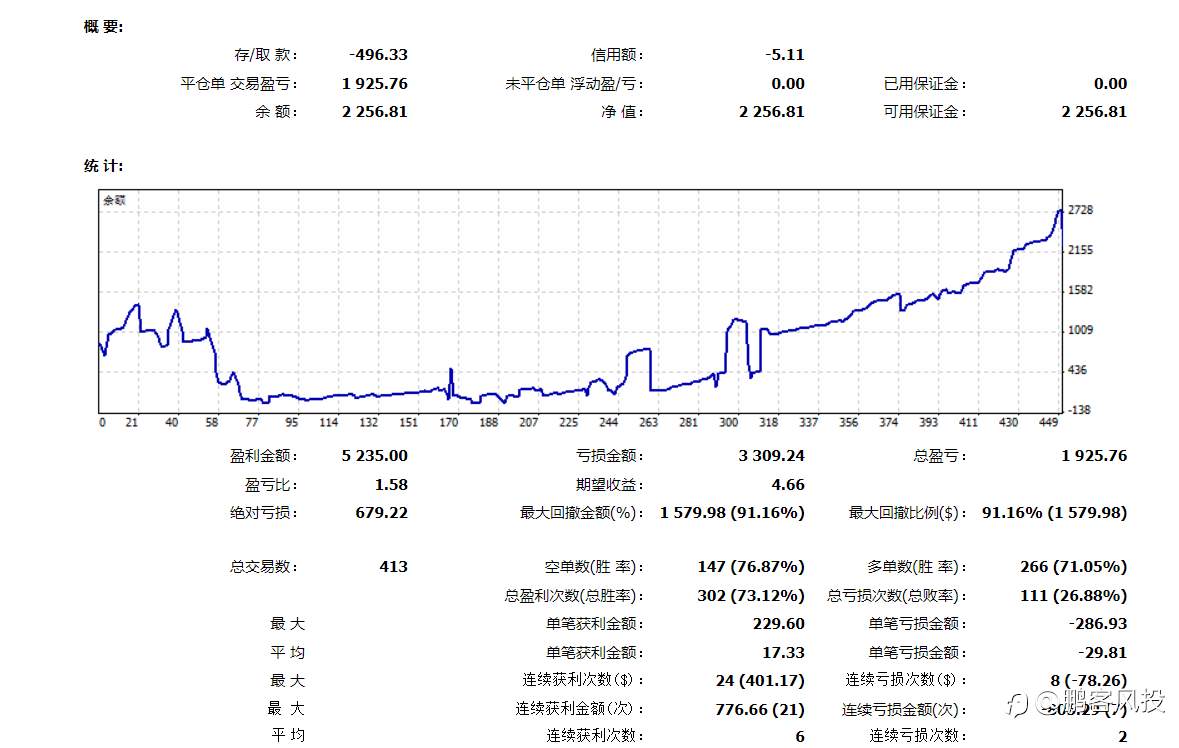This screenshot has width=1179, height=748.
Task: Click the 存/取款 label
Action: [x=266, y=55]
